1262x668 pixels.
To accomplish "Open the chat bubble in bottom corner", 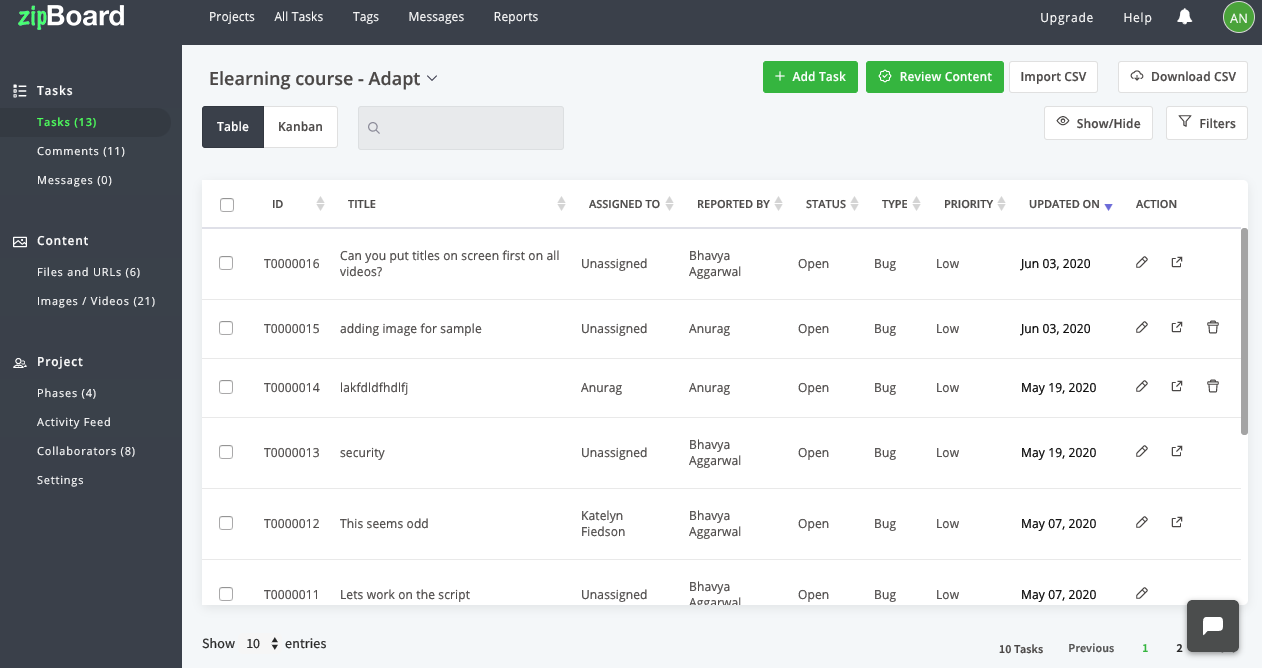I will tap(1212, 626).
